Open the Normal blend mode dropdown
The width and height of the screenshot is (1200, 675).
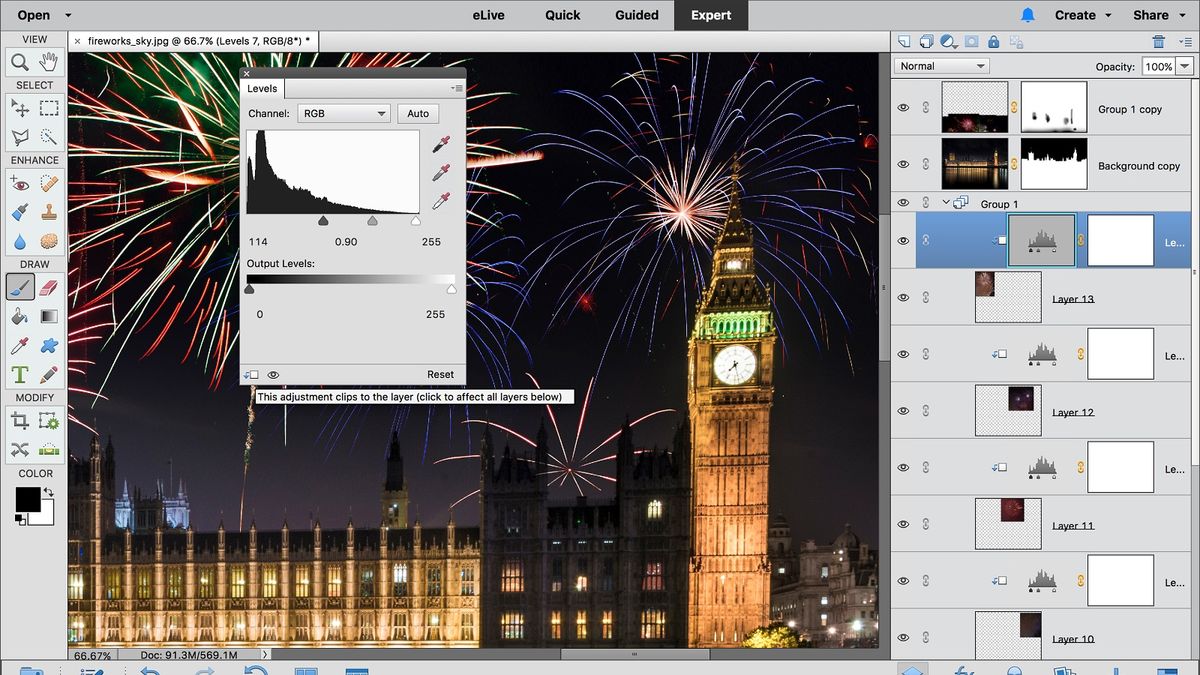point(940,65)
